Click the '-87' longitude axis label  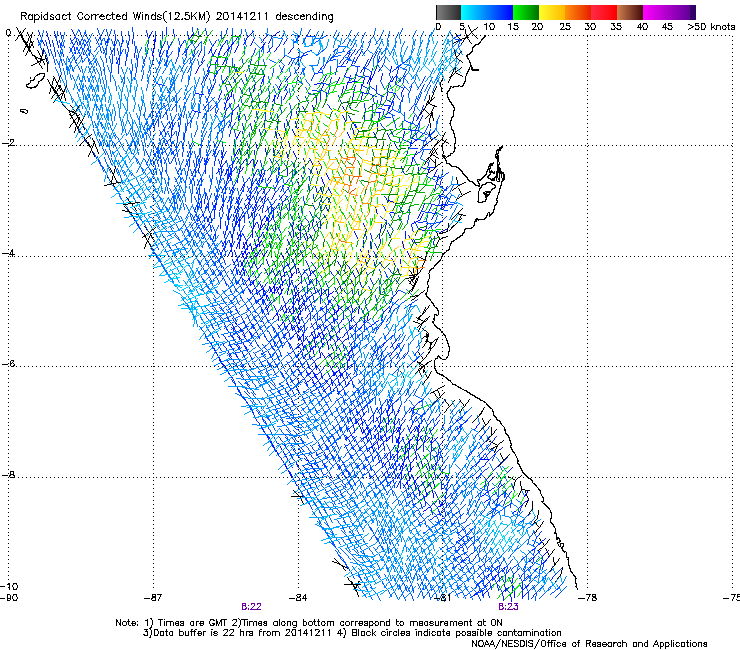click(153, 598)
